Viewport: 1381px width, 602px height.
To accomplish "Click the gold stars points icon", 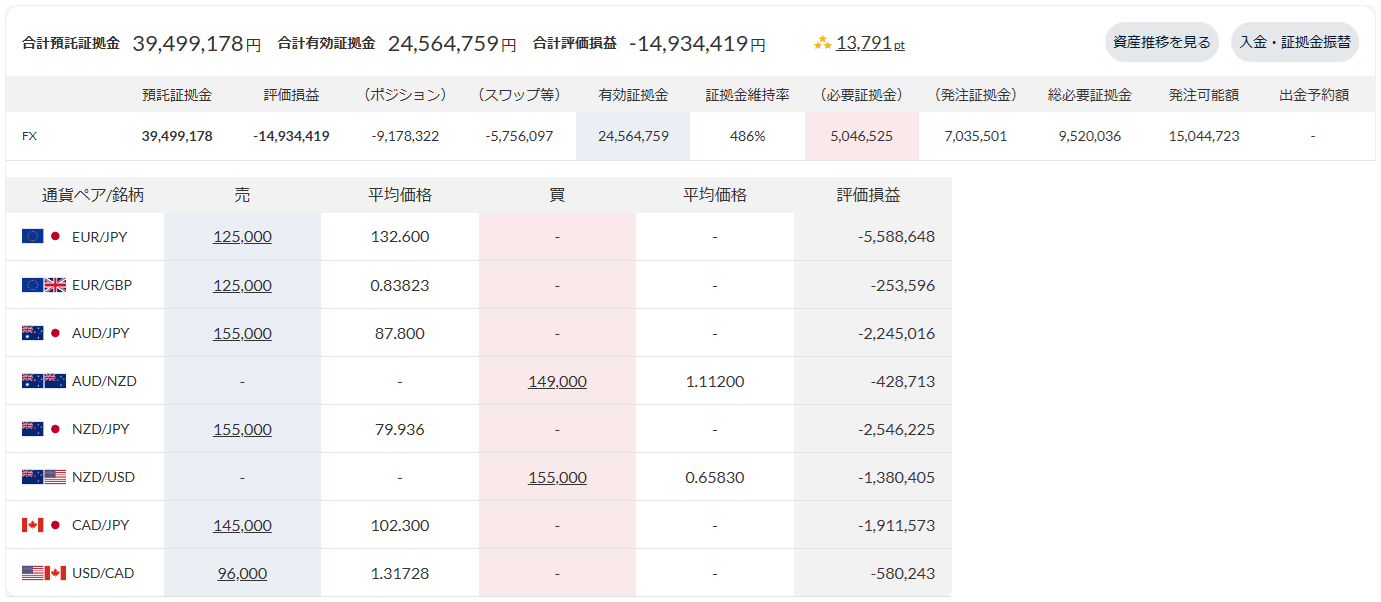I will pos(822,43).
